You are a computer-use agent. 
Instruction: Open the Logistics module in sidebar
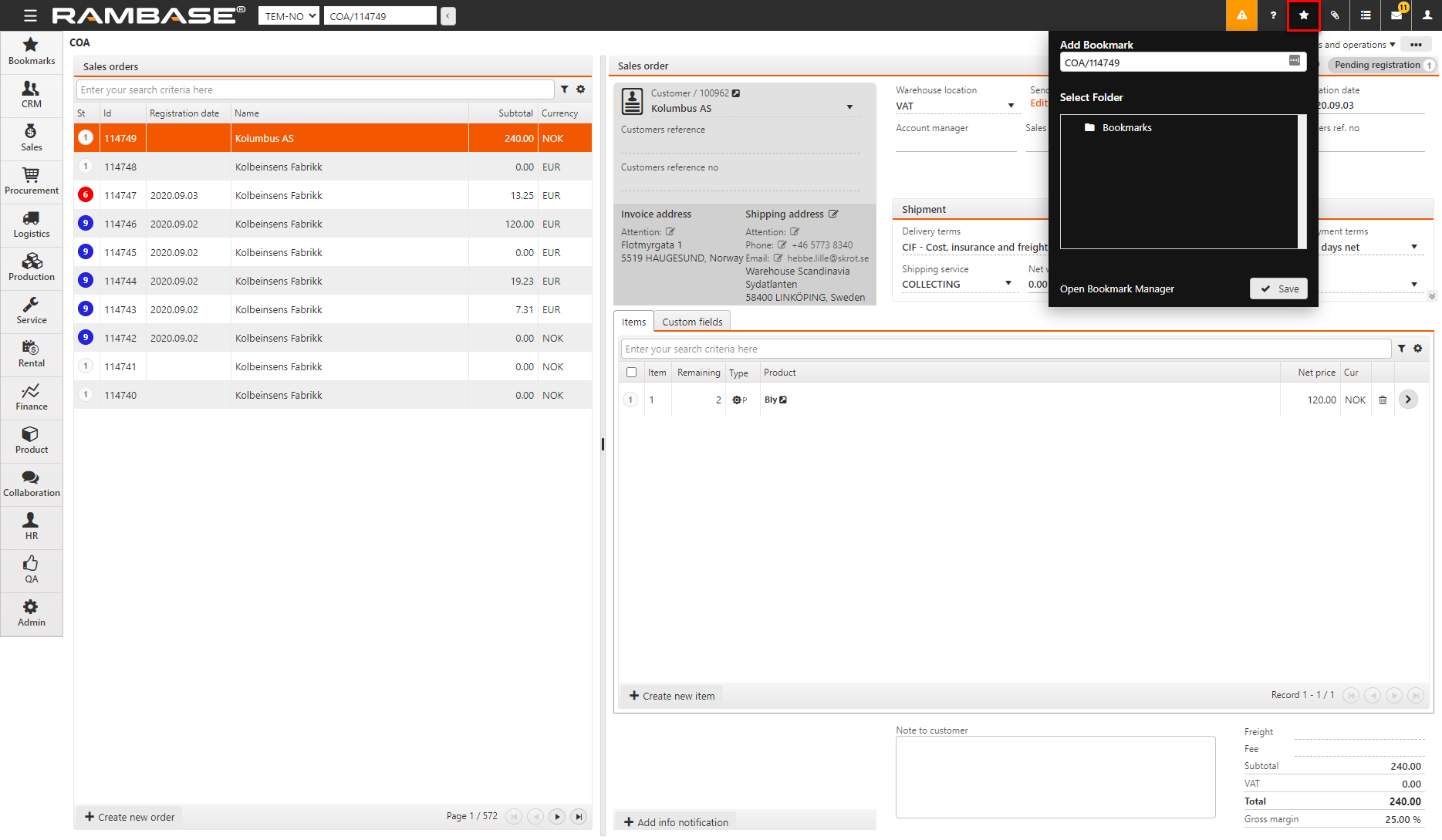[x=31, y=224]
